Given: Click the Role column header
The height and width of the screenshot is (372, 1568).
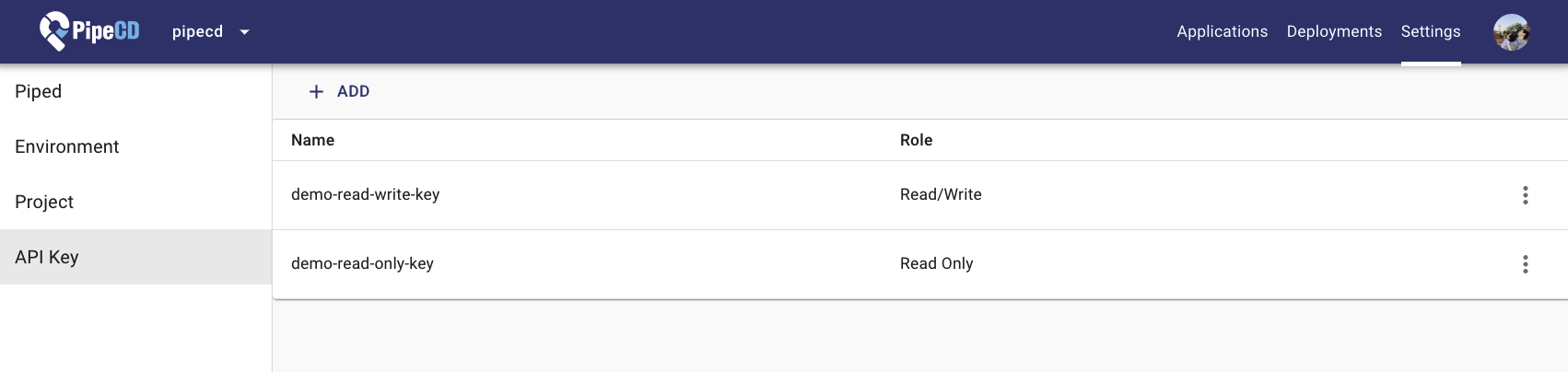Looking at the screenshot, I should pos(916,140).
